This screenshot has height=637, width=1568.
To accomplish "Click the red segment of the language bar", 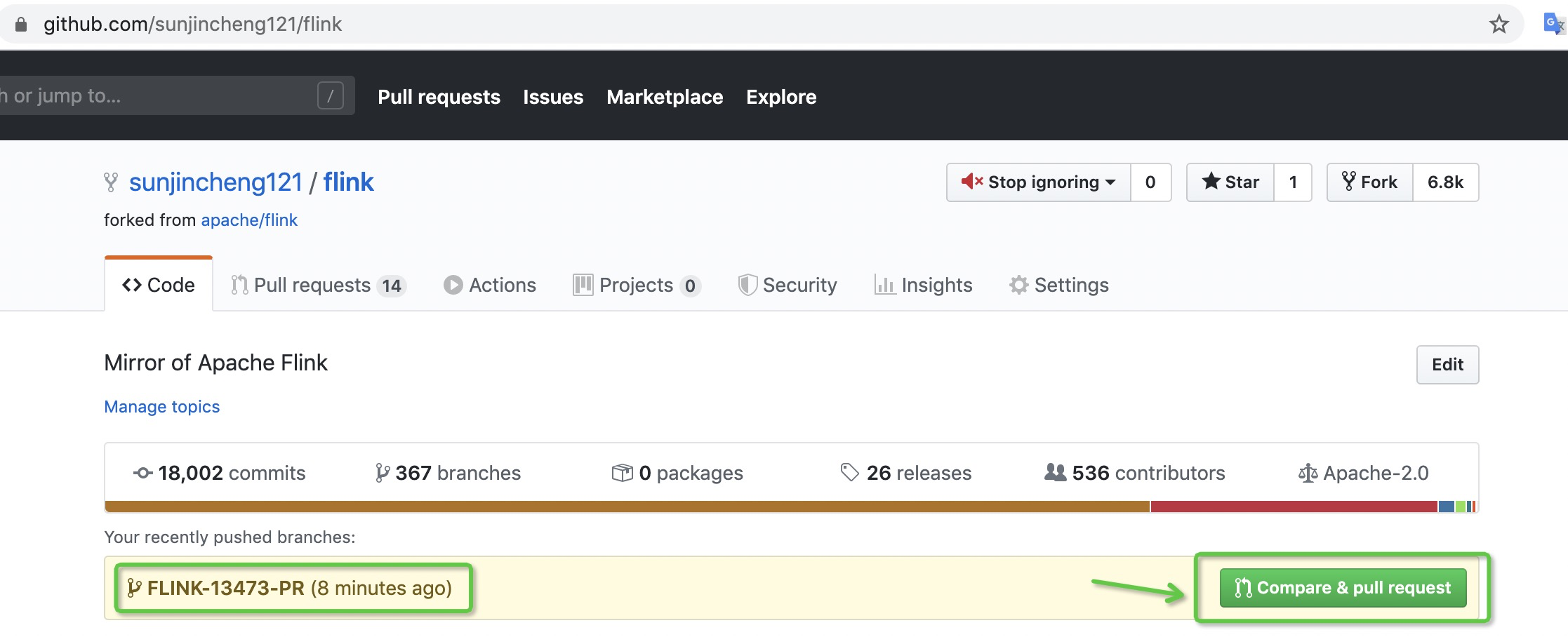I will coord(1294,507).
